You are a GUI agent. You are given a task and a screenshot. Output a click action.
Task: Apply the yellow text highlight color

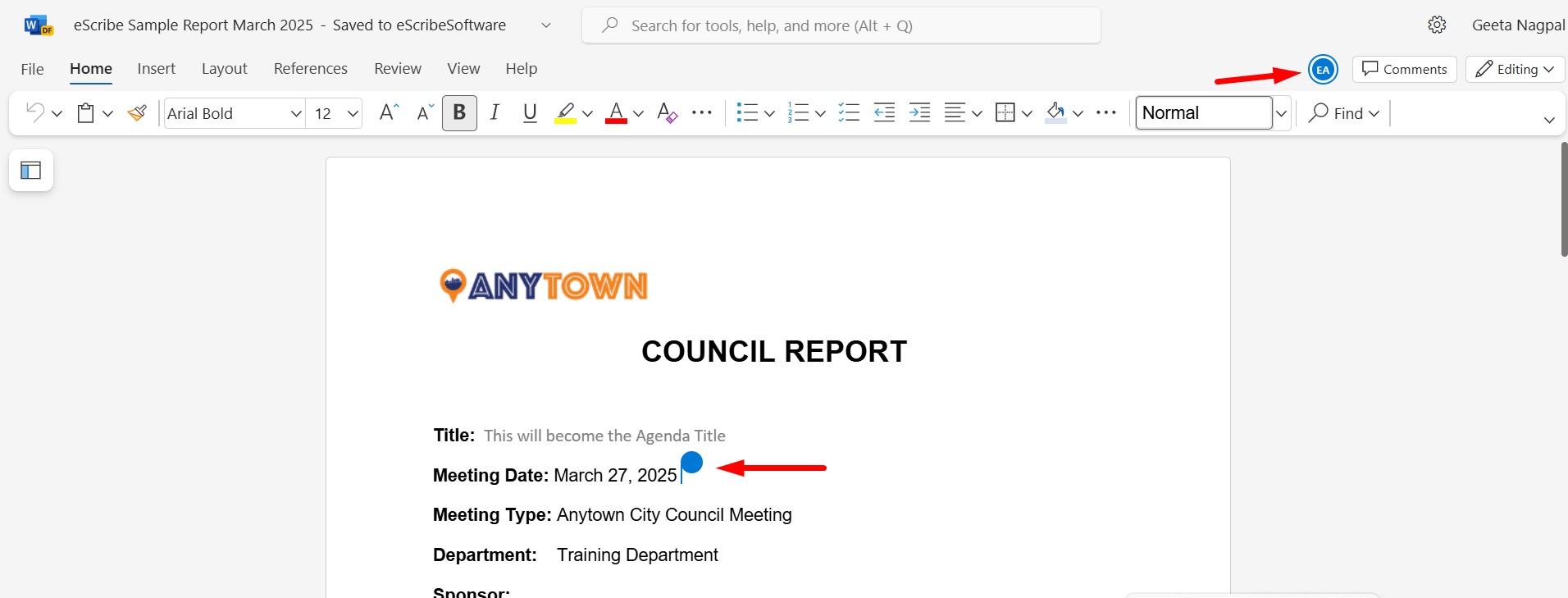(x=565, y=113)
